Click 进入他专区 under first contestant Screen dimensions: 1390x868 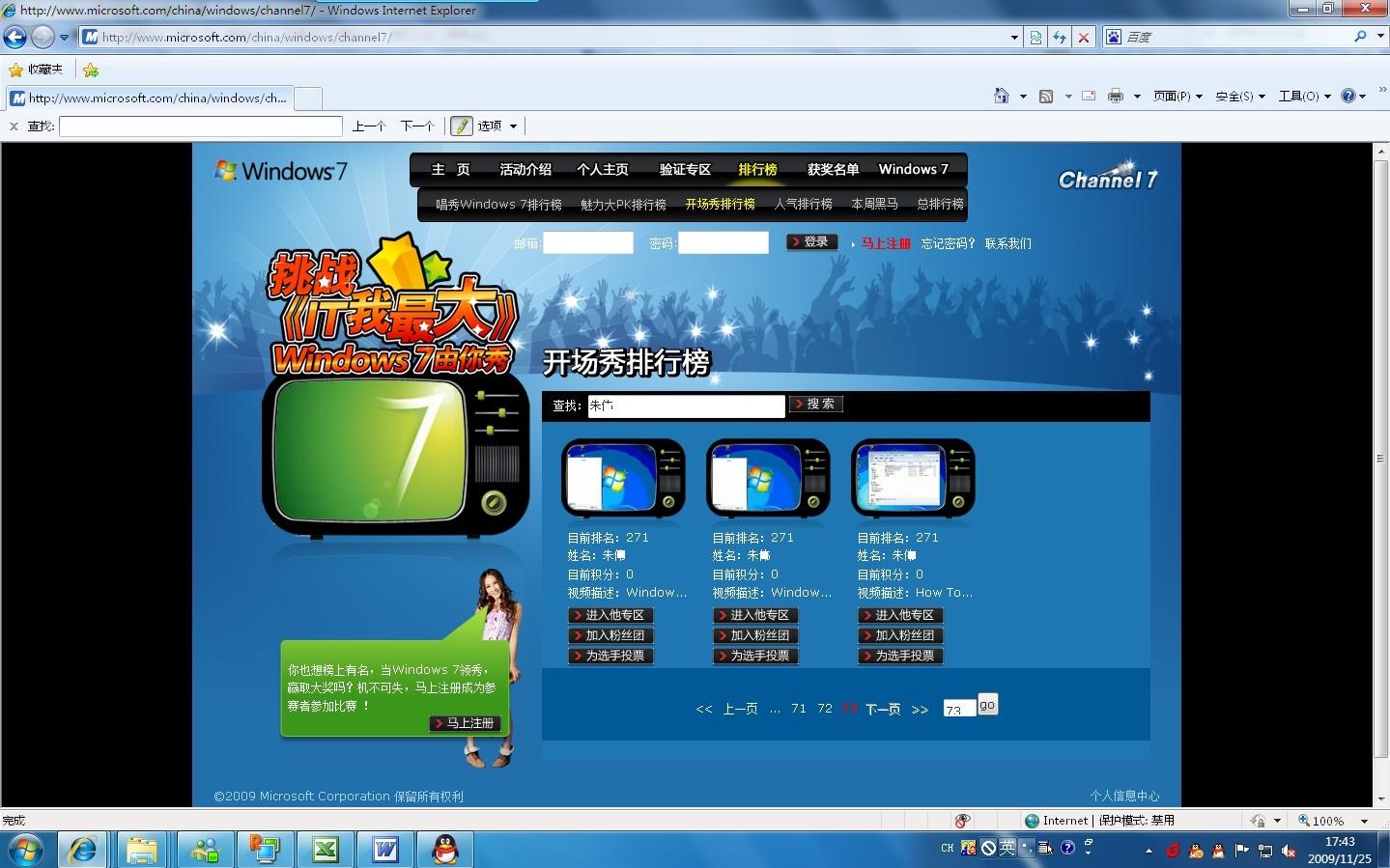tap(611, 615)
